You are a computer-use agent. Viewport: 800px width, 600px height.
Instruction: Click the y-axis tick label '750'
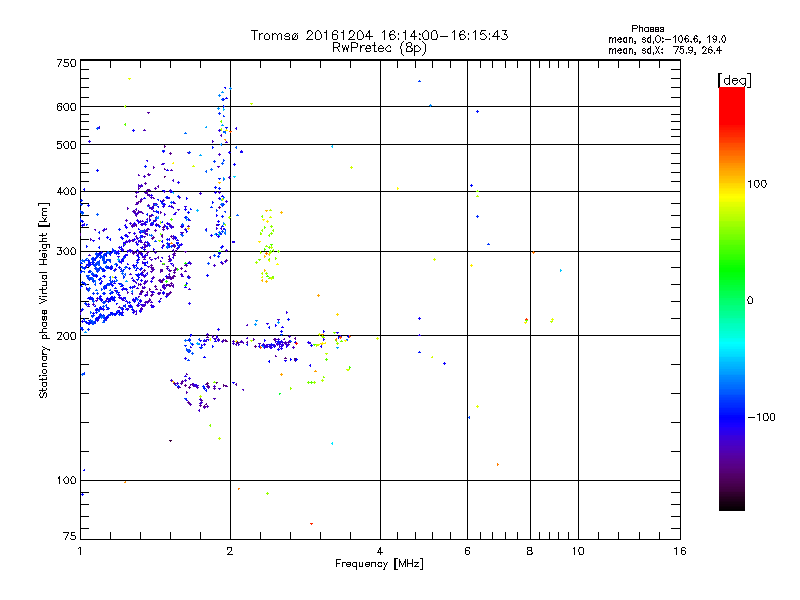click(66, 63)
